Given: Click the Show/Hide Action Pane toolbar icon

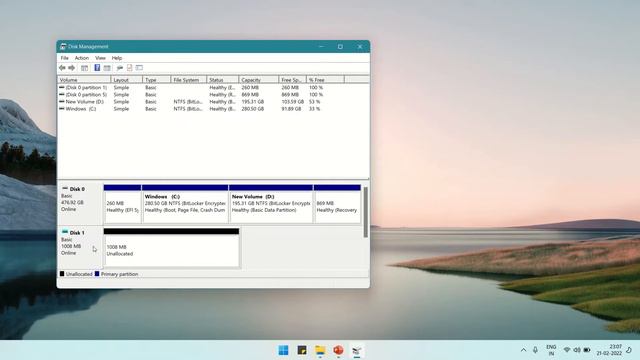Looking at the screenshot, I should [x=107, y=68].
